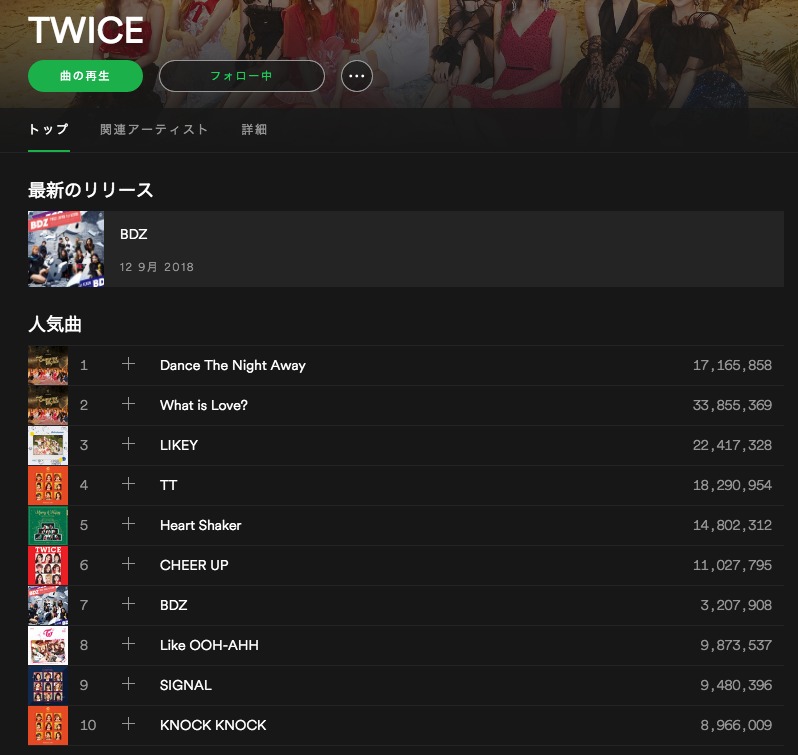Click play count 8,966,009

click(736, 725)
